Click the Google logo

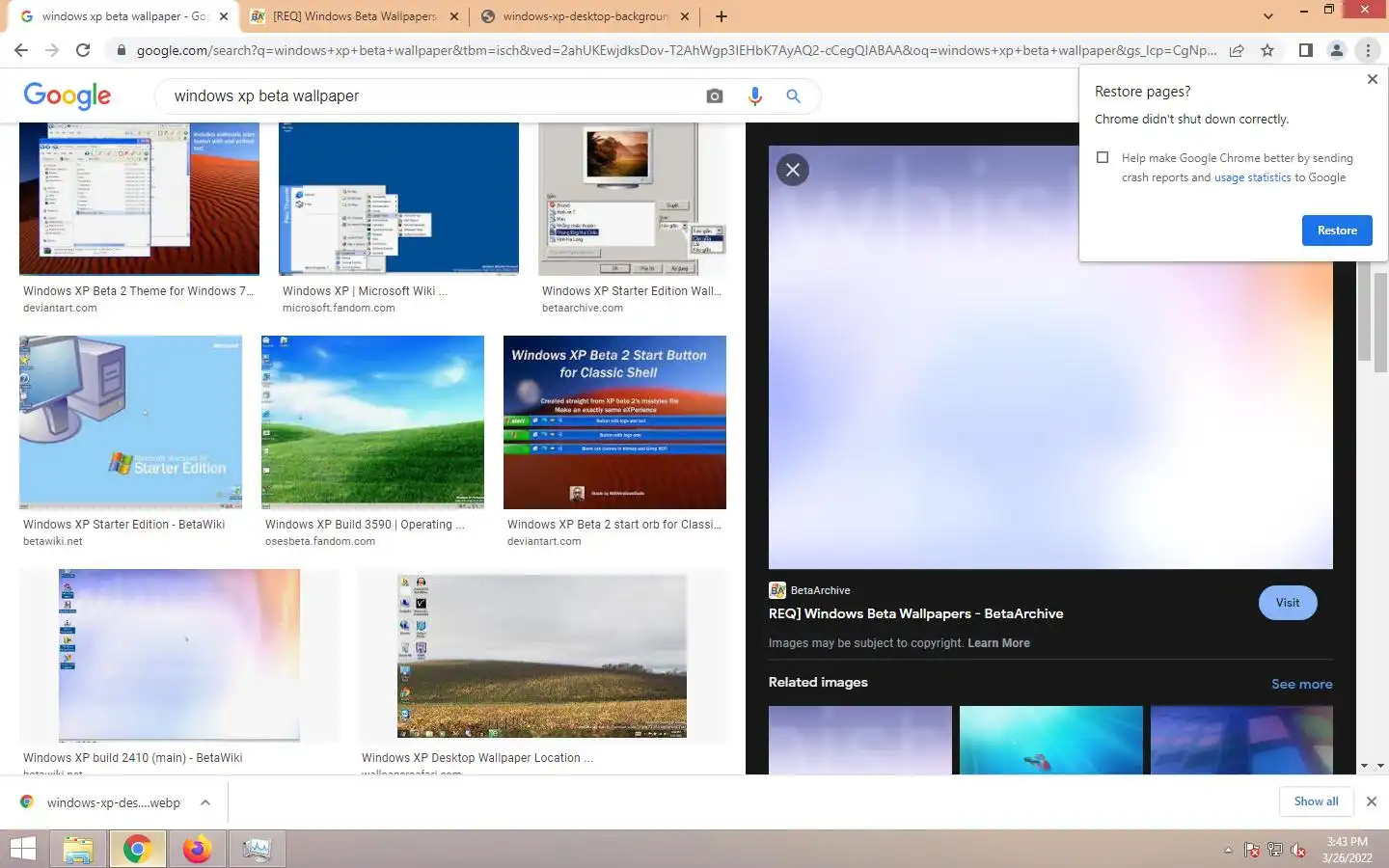(68, 95)
